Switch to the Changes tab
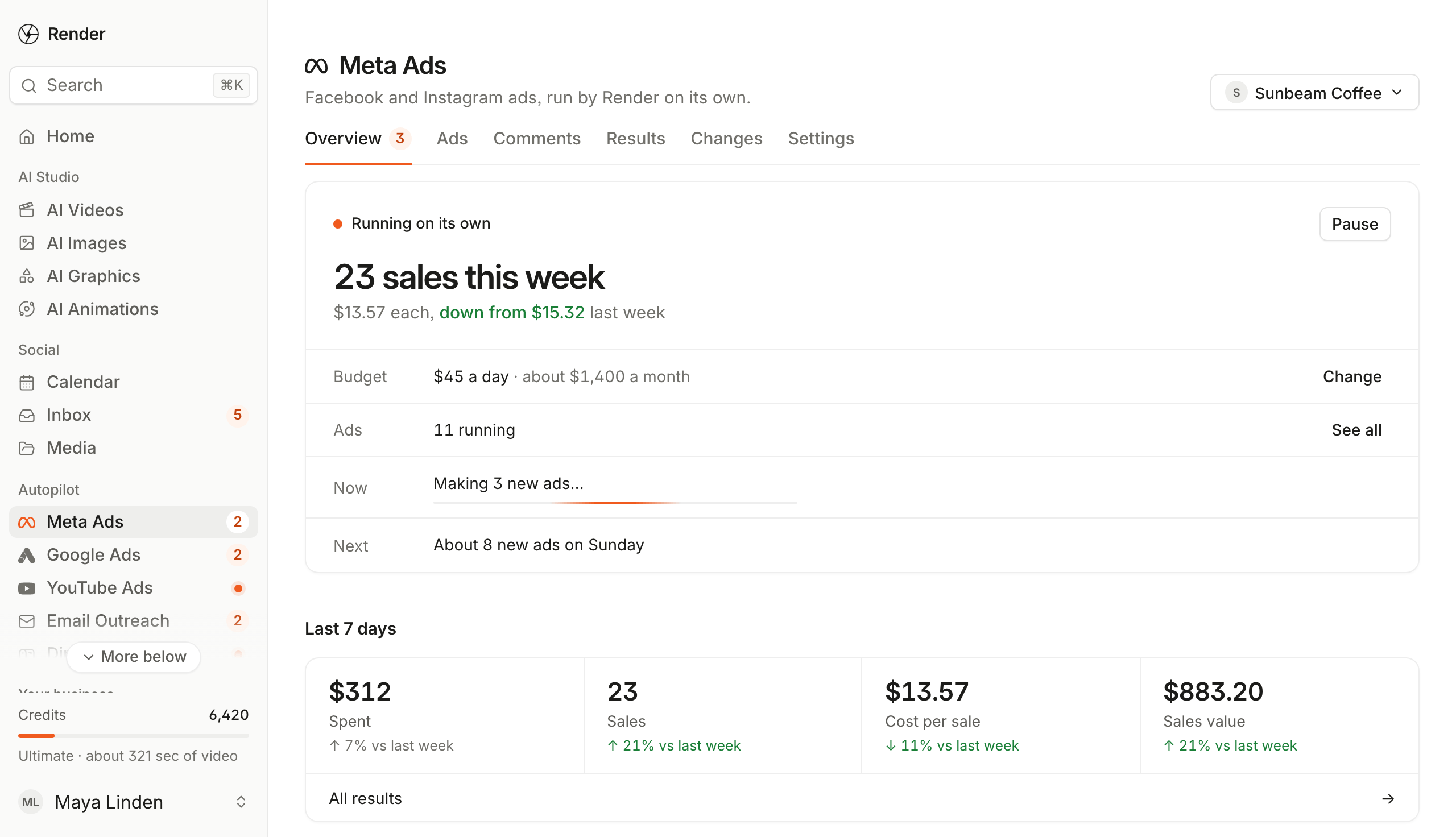 pos(726,139)
